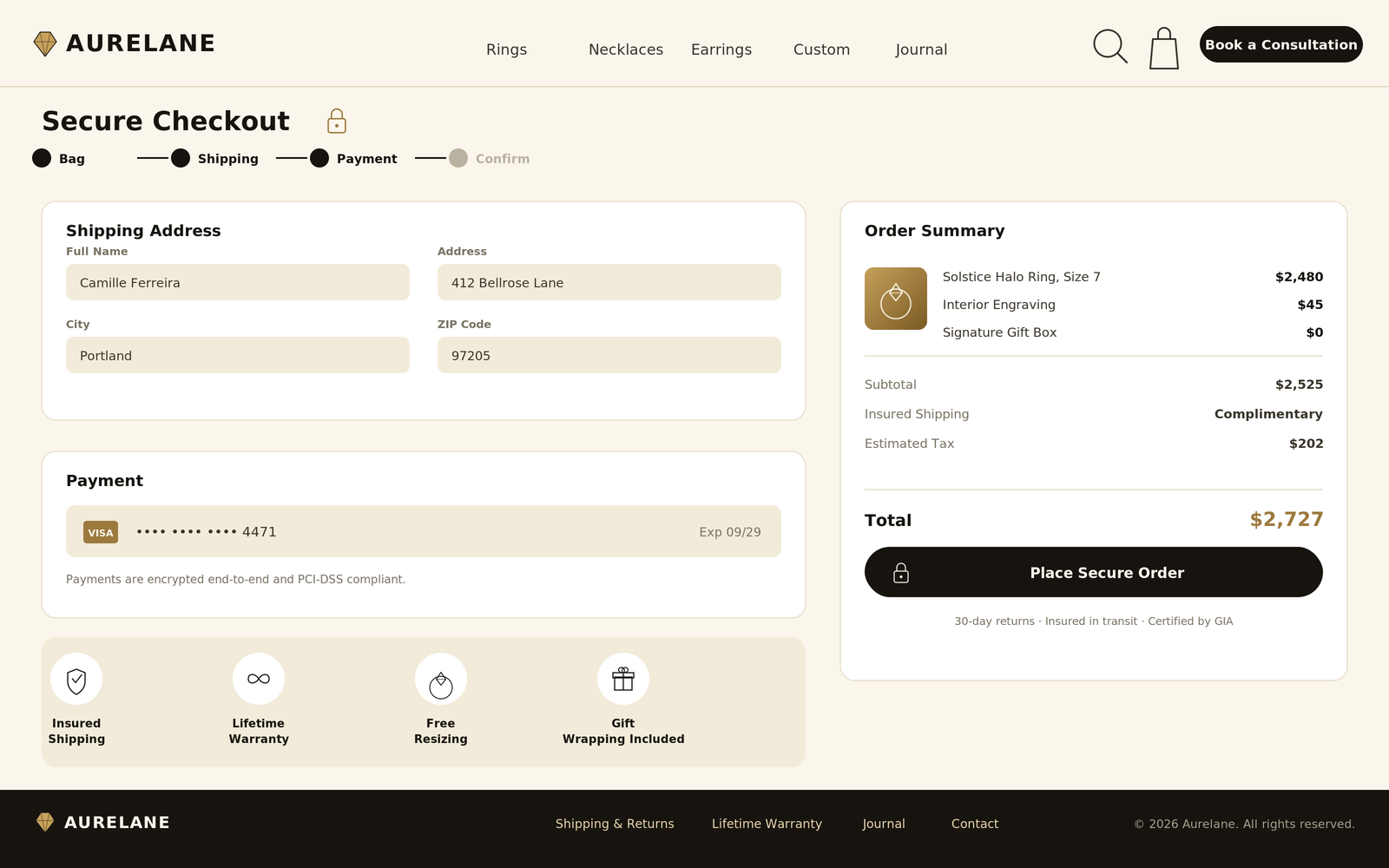Viewport: 1389px width, 868px height.
Task: Open Lifetime Warranty footer link
Action: 767,824
